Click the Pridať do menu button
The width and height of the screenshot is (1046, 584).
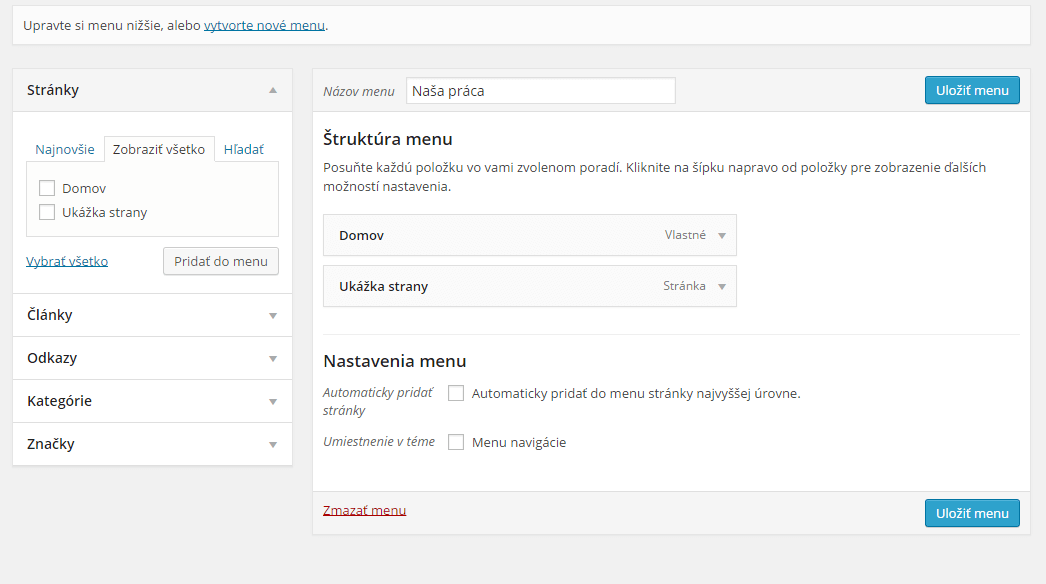(x=221, y=261)
